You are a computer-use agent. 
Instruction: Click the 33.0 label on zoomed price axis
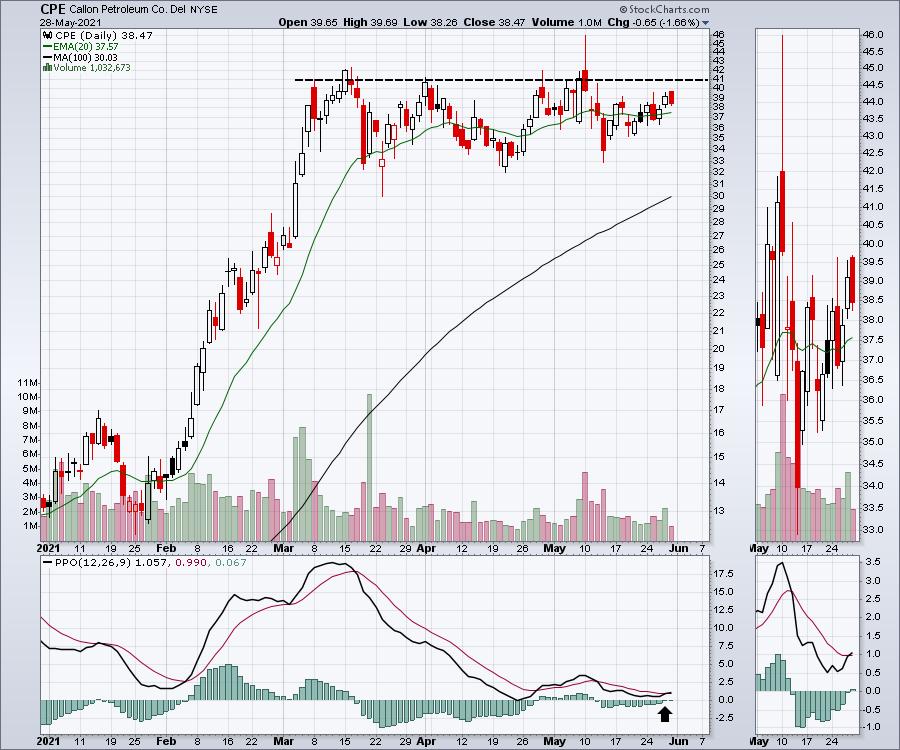coord(872,530)
